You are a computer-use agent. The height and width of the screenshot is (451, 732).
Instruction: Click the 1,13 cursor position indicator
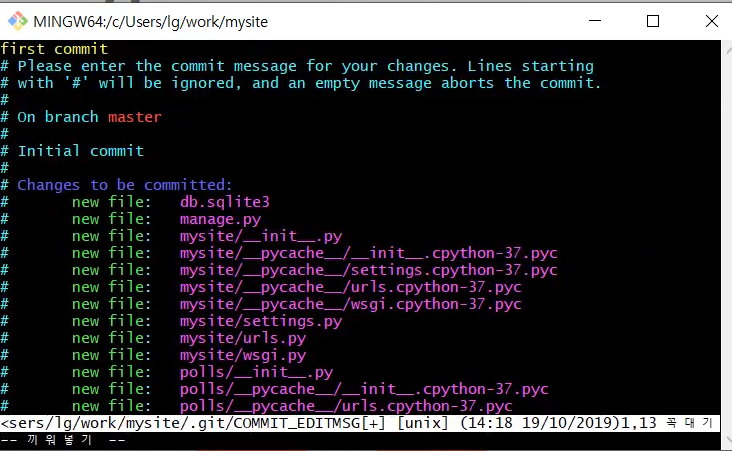(x=639, y=423)
